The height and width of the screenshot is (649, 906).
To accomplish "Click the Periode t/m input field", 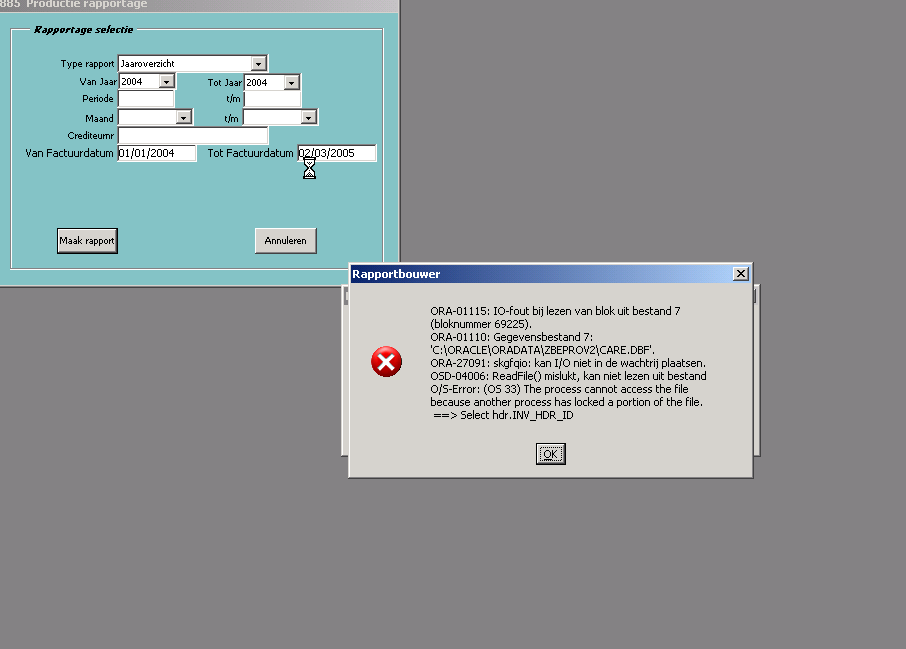I will click(x=272, y=99).
